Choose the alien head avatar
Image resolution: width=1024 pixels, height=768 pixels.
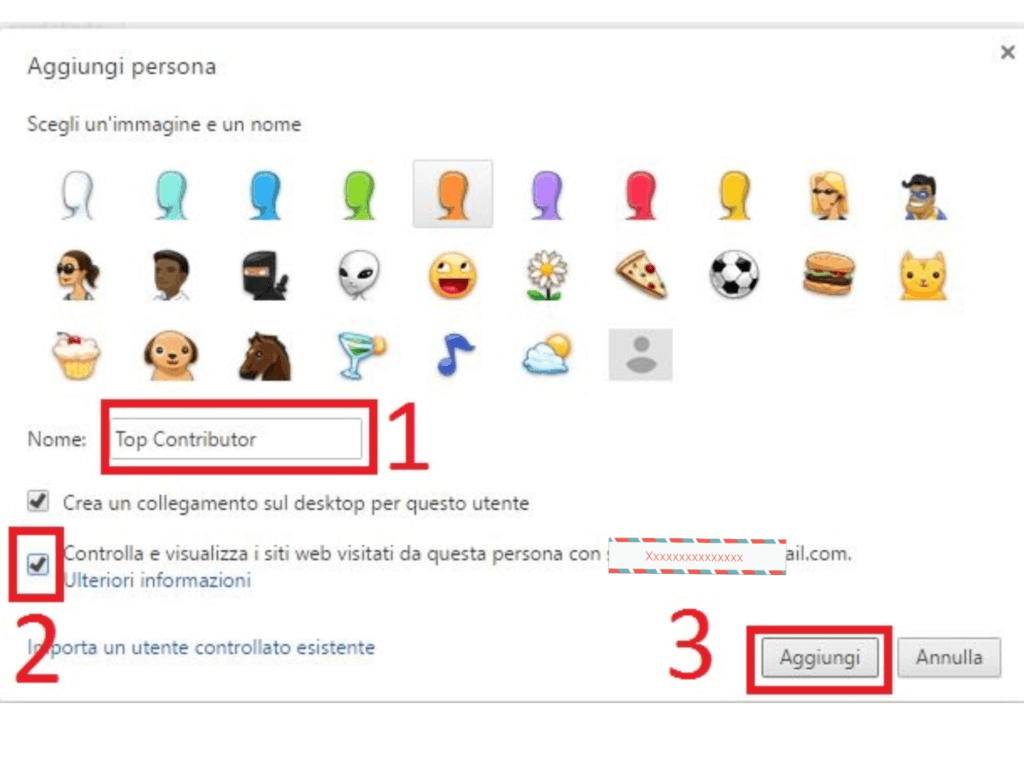(359, 275)
